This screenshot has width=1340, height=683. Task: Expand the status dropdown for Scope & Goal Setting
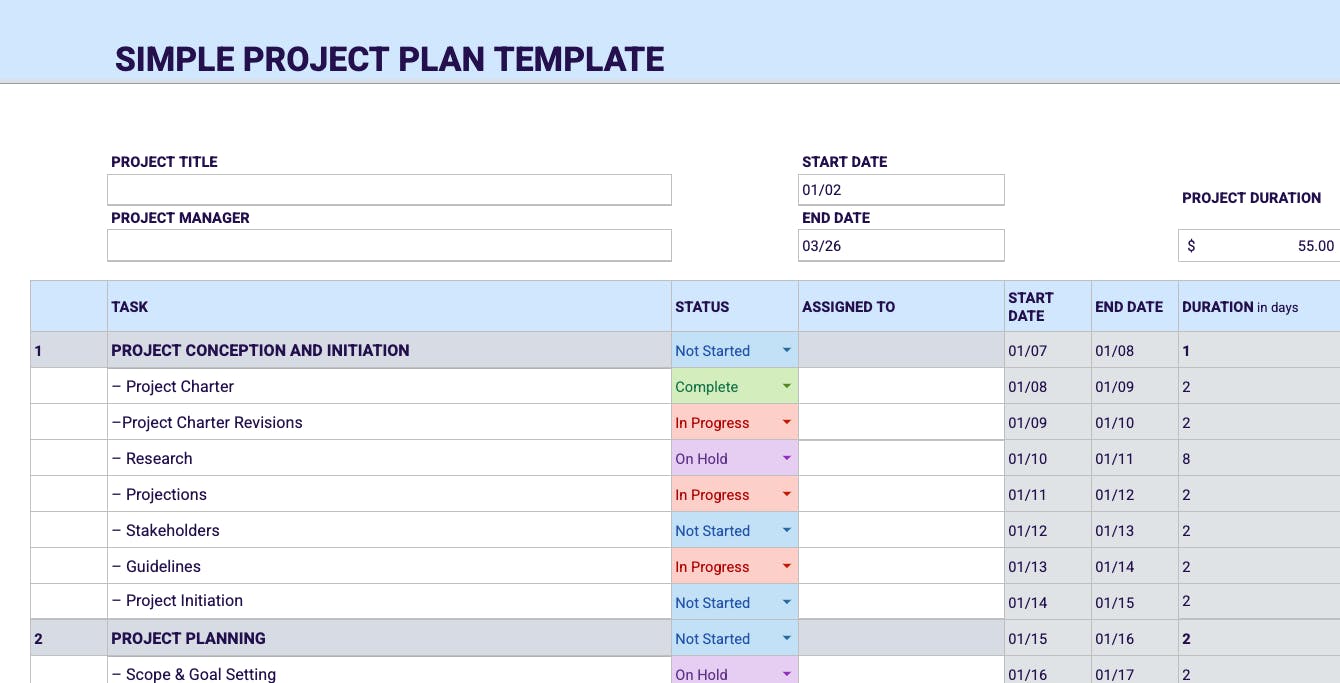click(x=786, y=672)
